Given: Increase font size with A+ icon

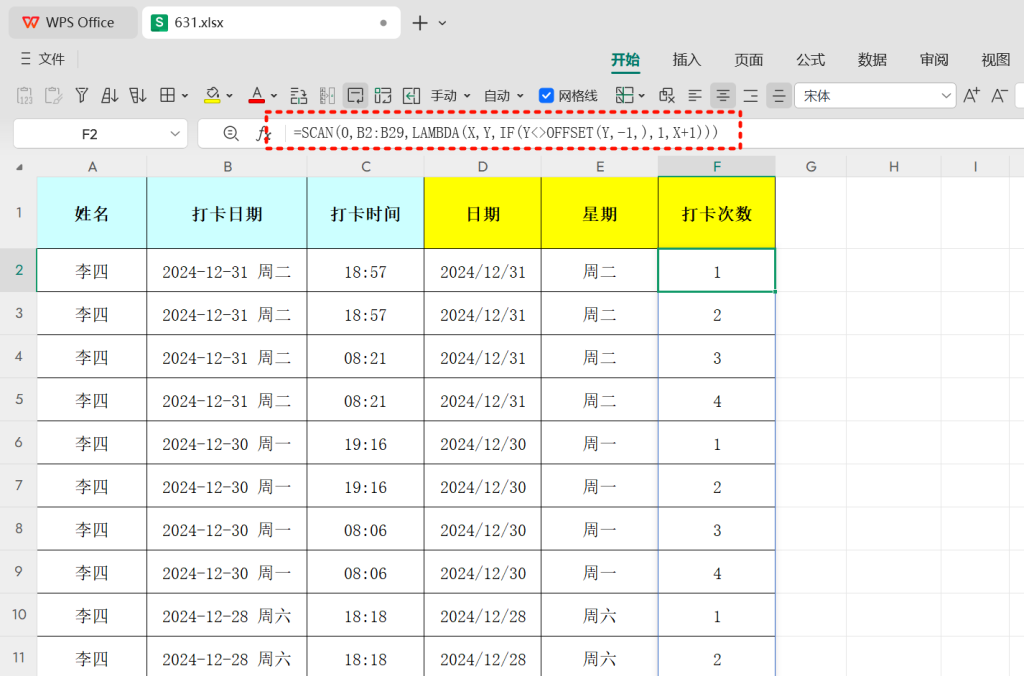Looking at the screenshot, I should tap(971, 96).
